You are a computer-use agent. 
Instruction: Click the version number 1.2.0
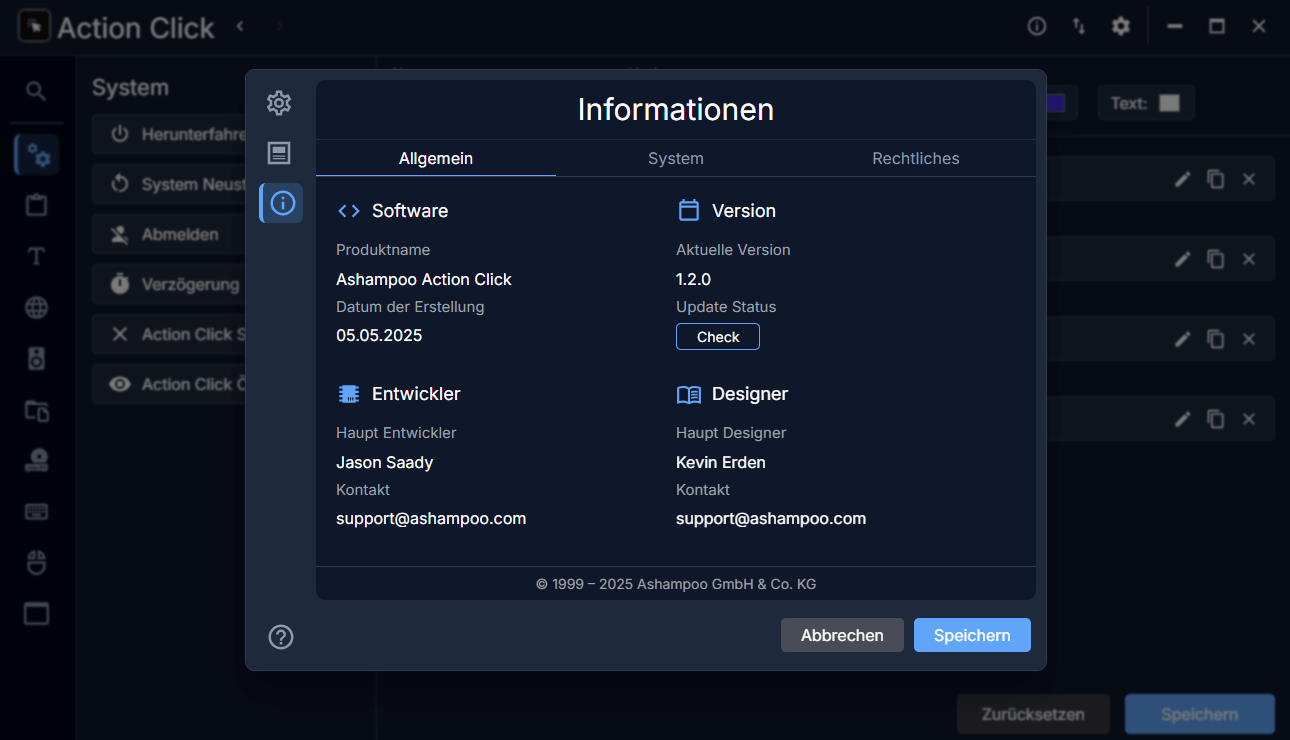coord(693,279)
